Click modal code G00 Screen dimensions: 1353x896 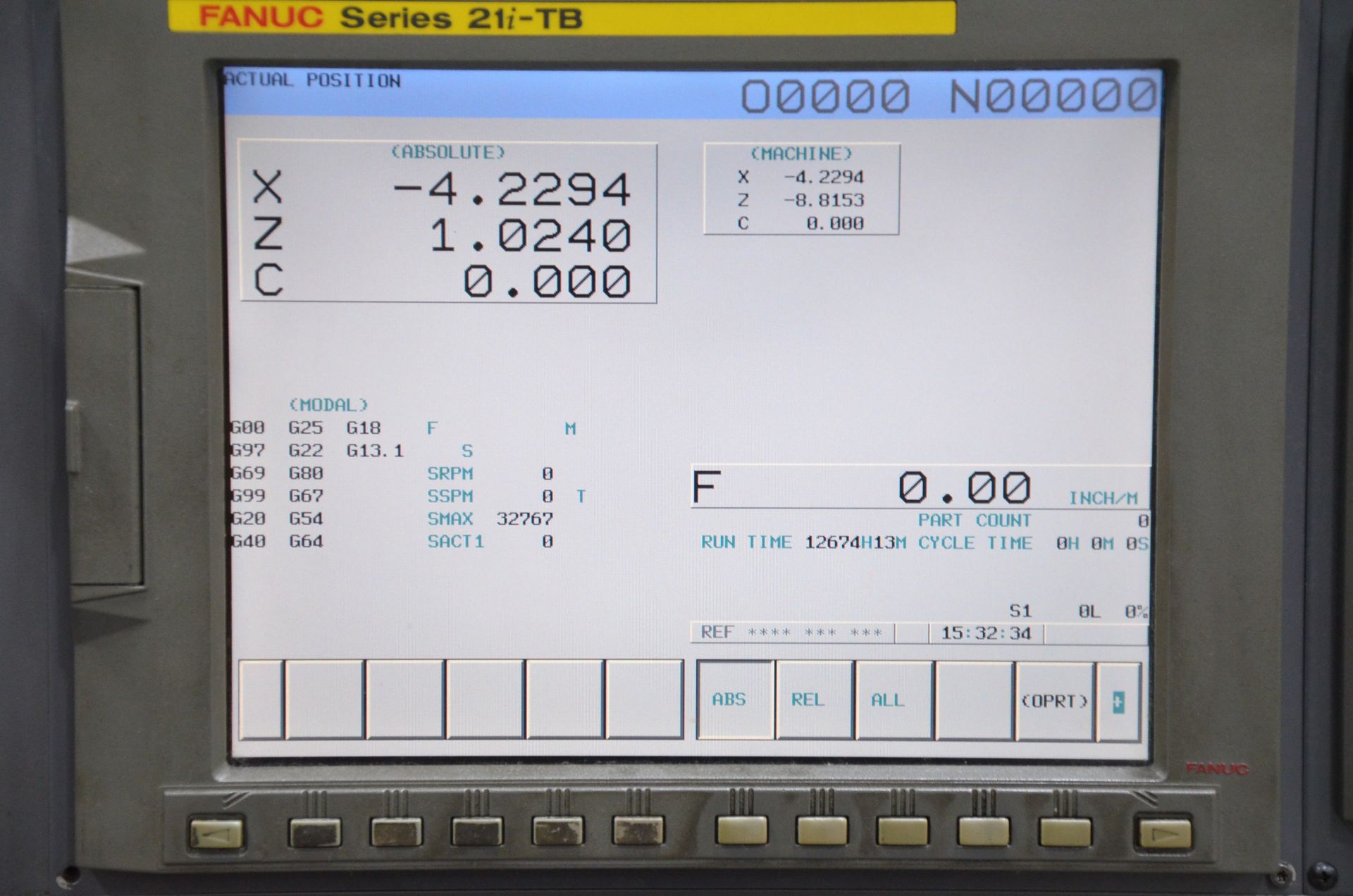pyautogui.click(x=248, y=428)
